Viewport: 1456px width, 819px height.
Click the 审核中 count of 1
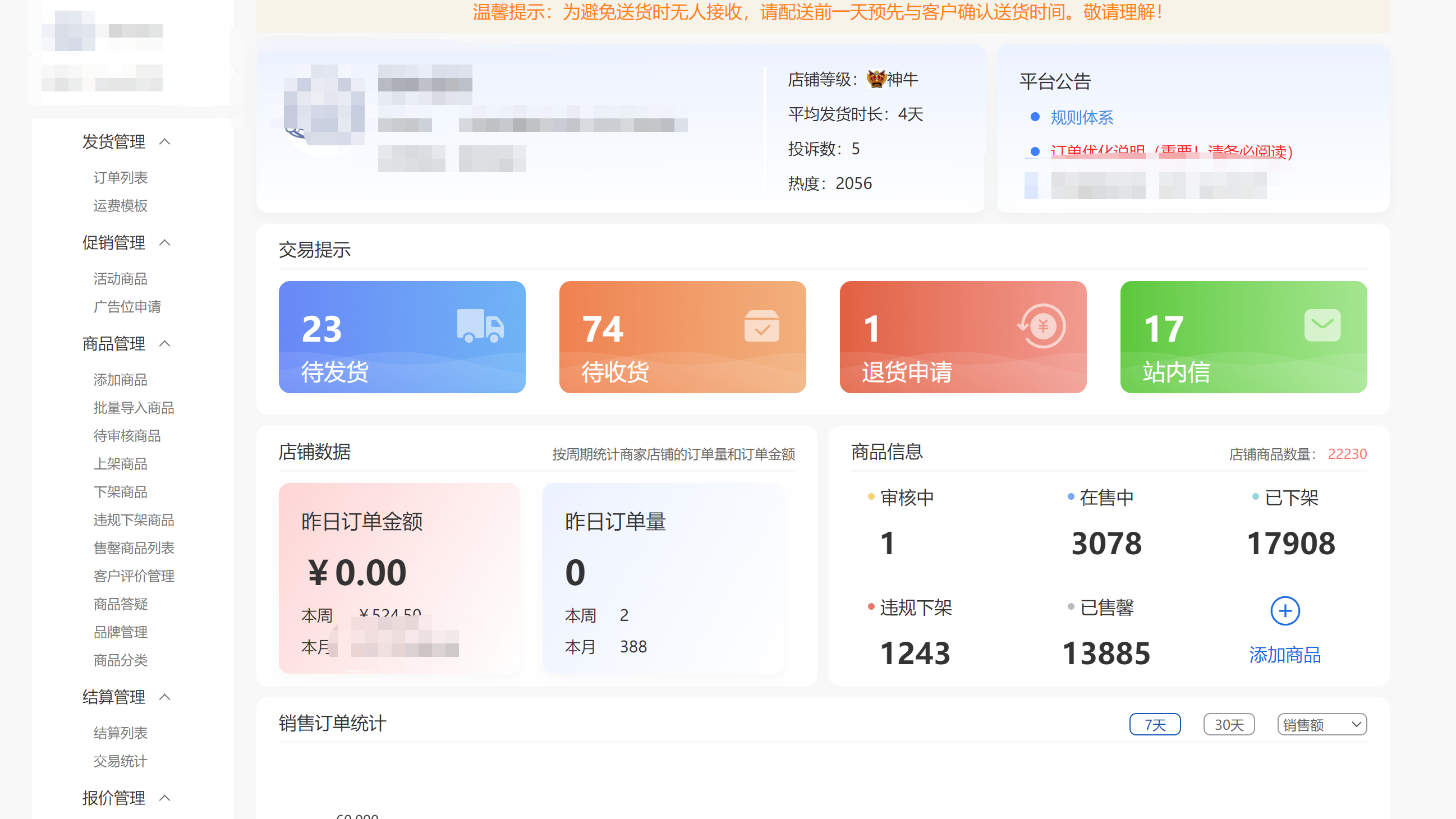[888, 544]
